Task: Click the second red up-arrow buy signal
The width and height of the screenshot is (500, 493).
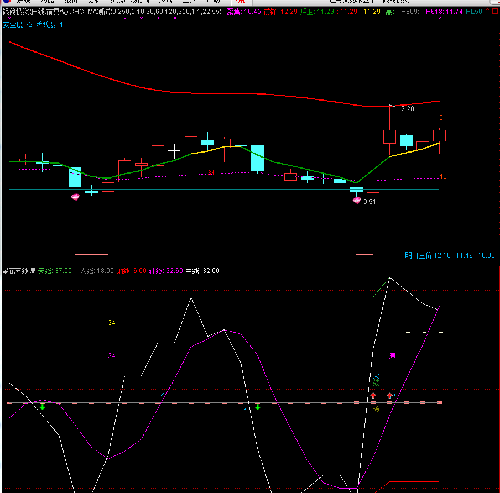Action: pyautogui.click(x=390, y=396)
